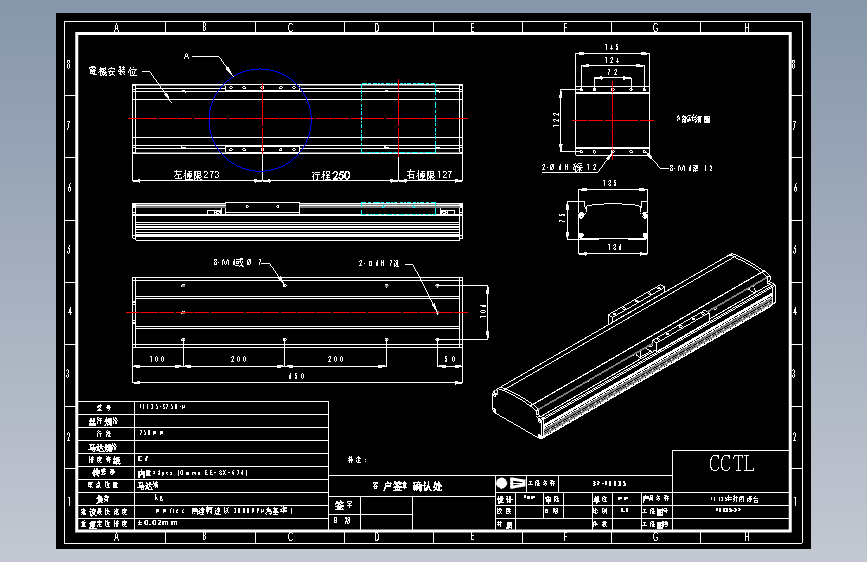Click the "CCTL" title block logo text
This screenshot has height=562, width=867.
point(731,464)
